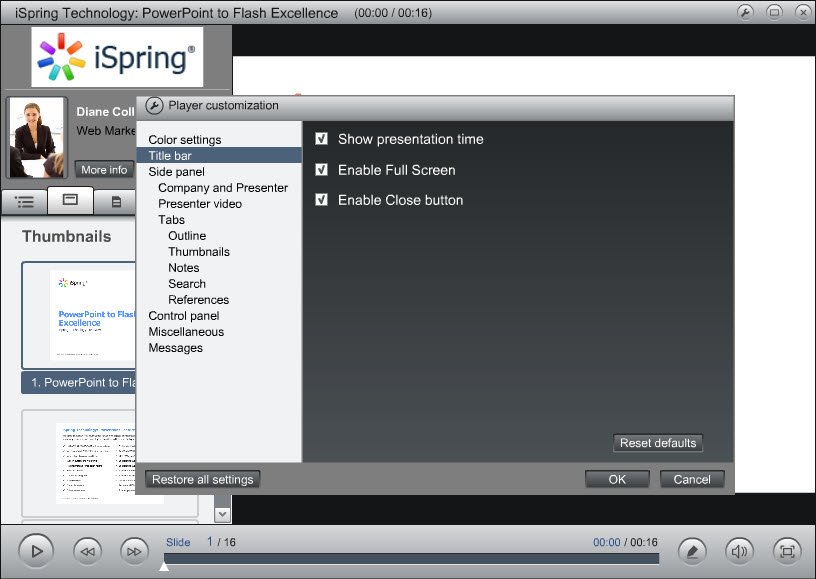Select Search in settings tree
The image size is (816, 579).
click(x=187, y=284)
